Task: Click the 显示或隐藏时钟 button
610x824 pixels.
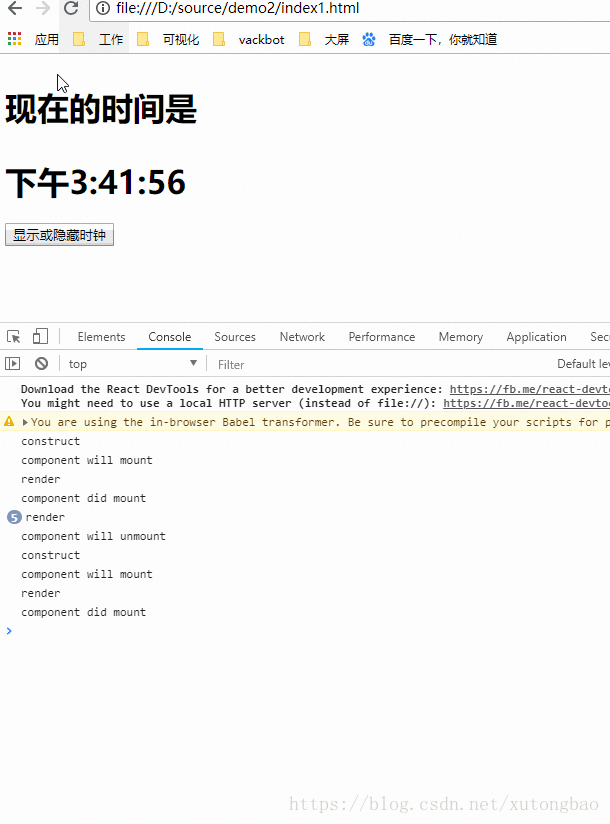Action: [x=59, y=235]
